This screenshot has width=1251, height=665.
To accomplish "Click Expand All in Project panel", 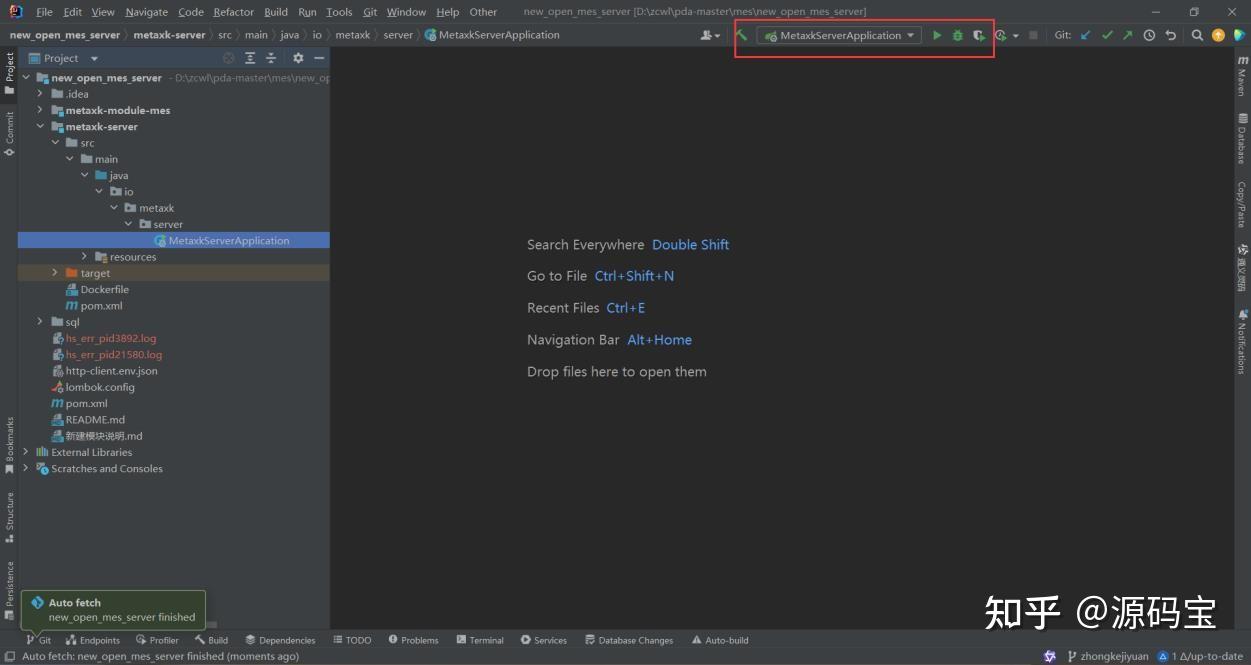I will tap(251, 58).
